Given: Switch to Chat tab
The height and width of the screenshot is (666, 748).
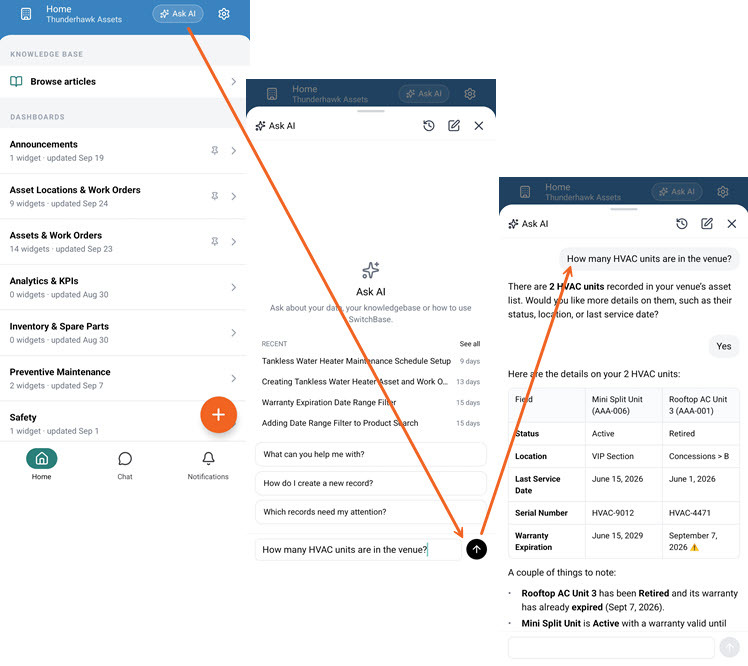Looking at the screenshot, I should point(125,465).
